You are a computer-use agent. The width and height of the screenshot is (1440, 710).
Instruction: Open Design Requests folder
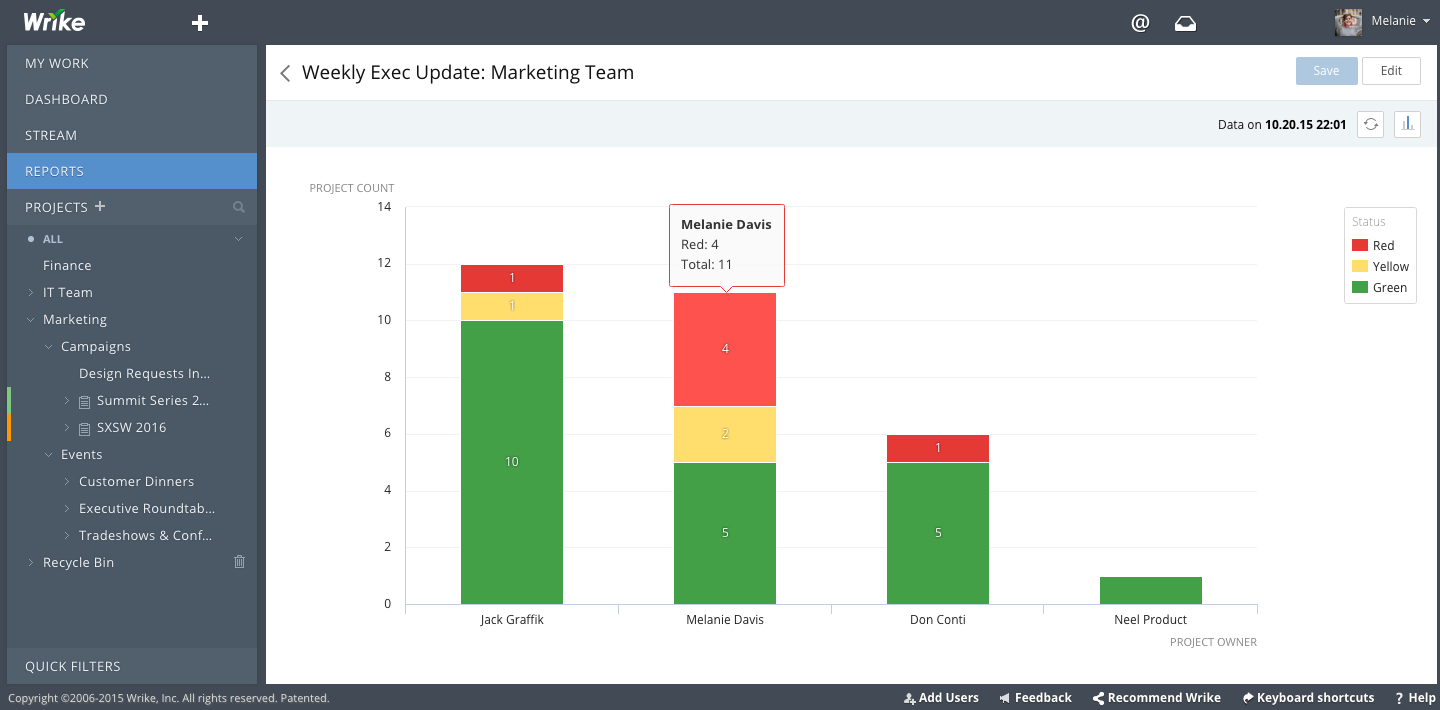[x=145, y=373]
